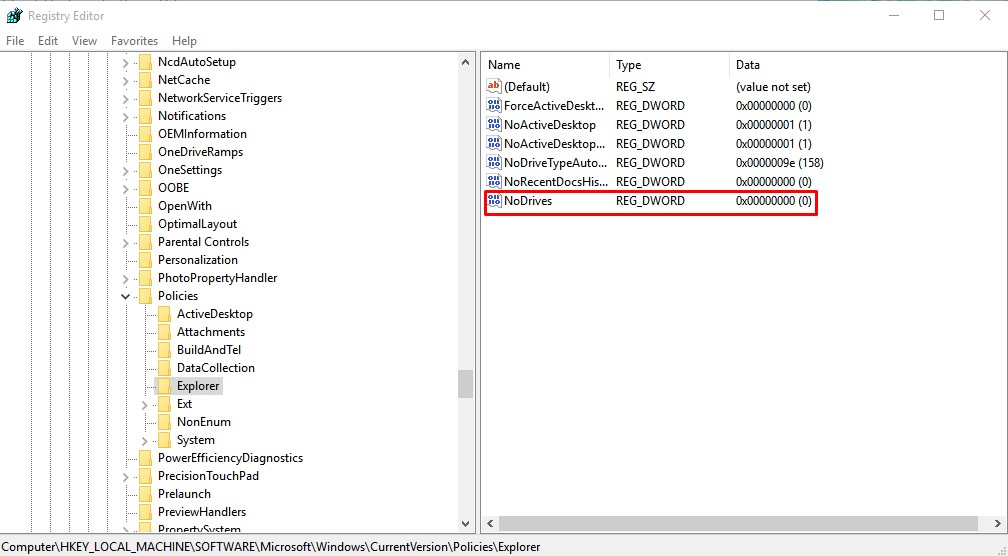Click the NcdAutoSetup folder icon
The height and width of the screenshot is (556, 1008).
coord(146,62)
